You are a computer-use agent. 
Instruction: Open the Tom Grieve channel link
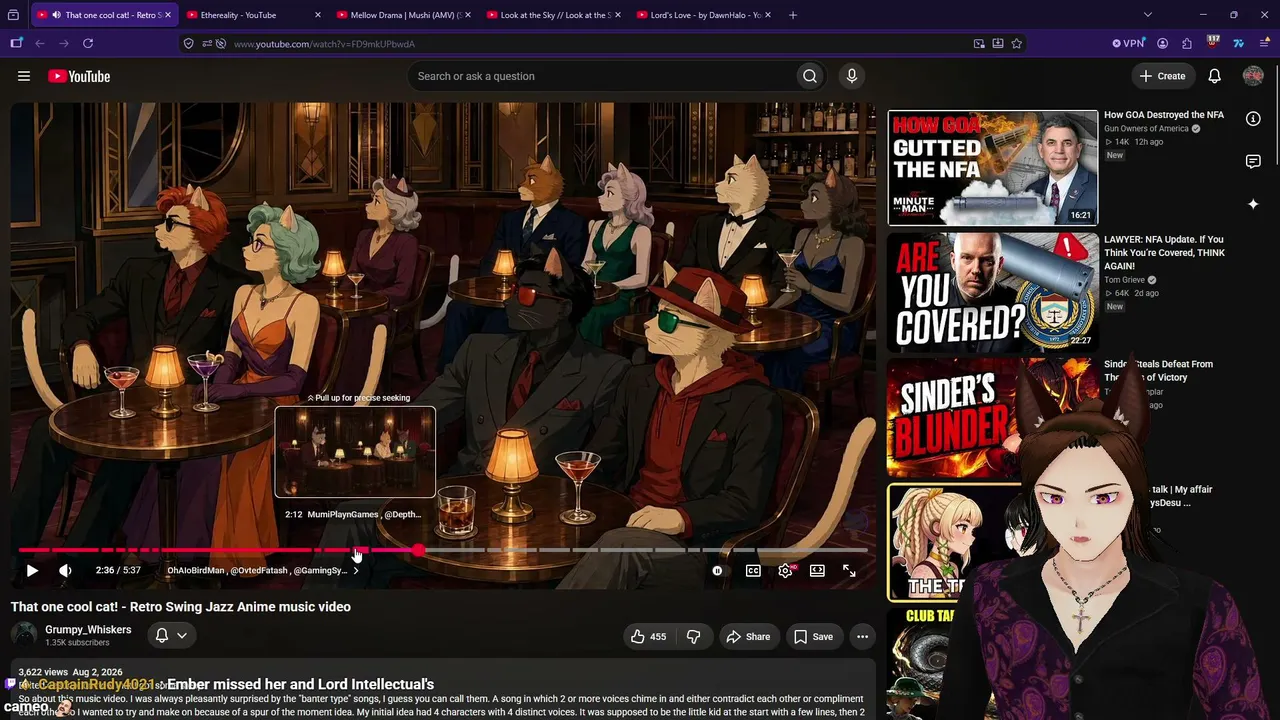pyautogui.click(x=1124, y=280)
